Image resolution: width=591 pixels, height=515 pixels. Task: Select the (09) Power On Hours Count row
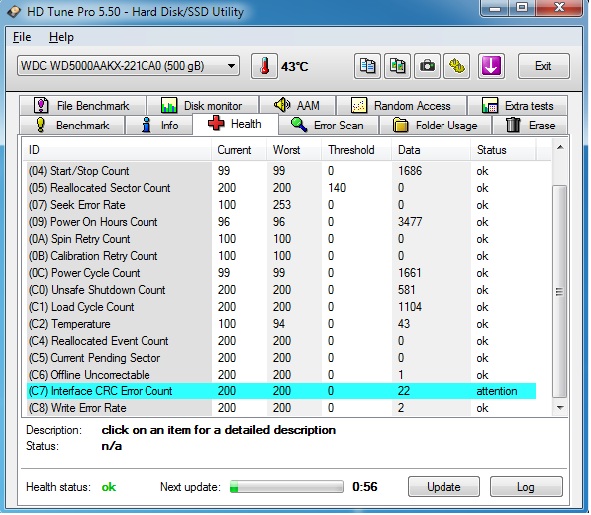tap(281, 222)
